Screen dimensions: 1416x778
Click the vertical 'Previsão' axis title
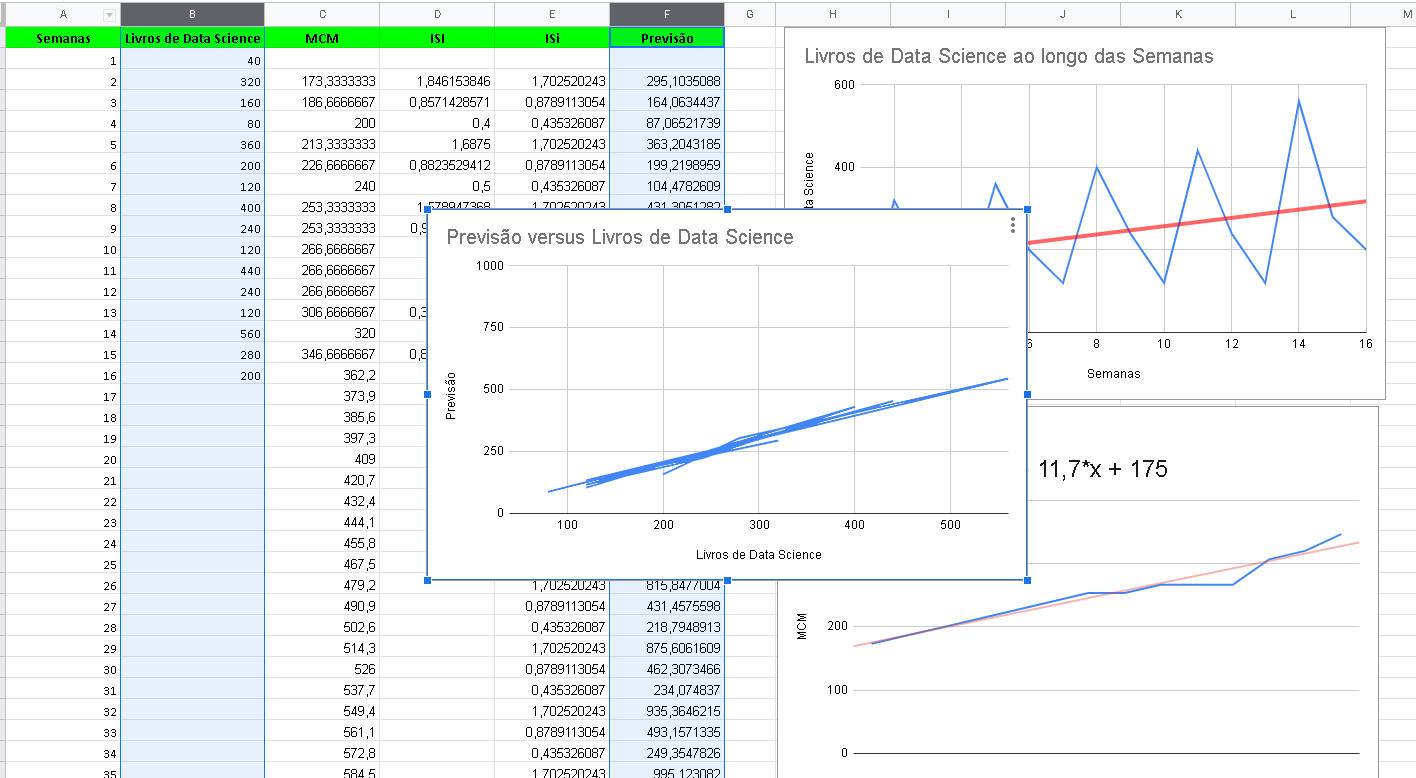point(451,395)
